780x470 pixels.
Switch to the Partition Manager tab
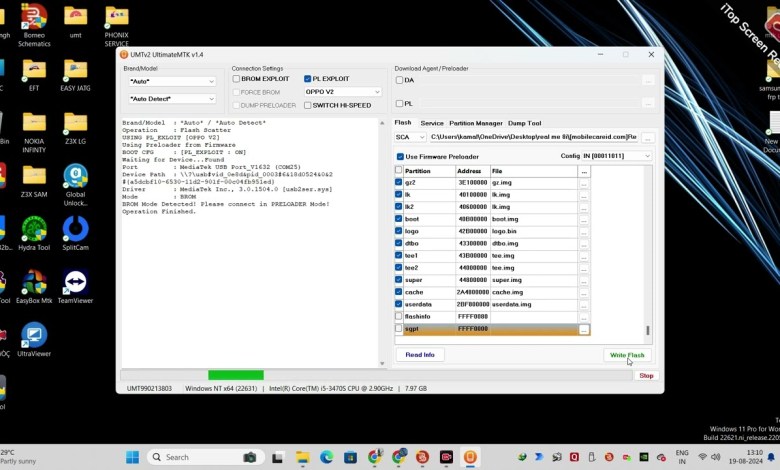[x=476, y=123]
